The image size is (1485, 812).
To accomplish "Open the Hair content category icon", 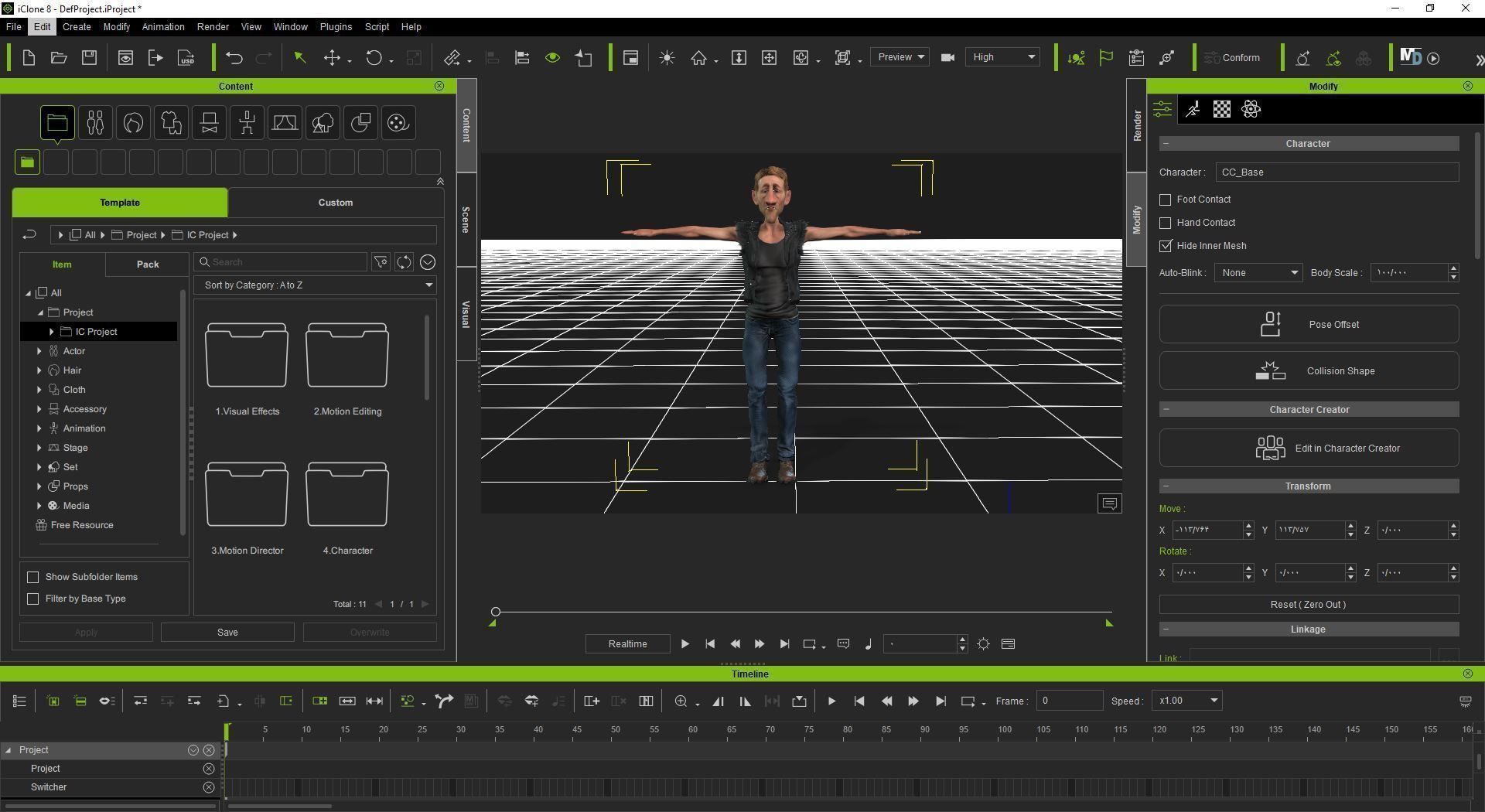I will (x=133, y=122).
